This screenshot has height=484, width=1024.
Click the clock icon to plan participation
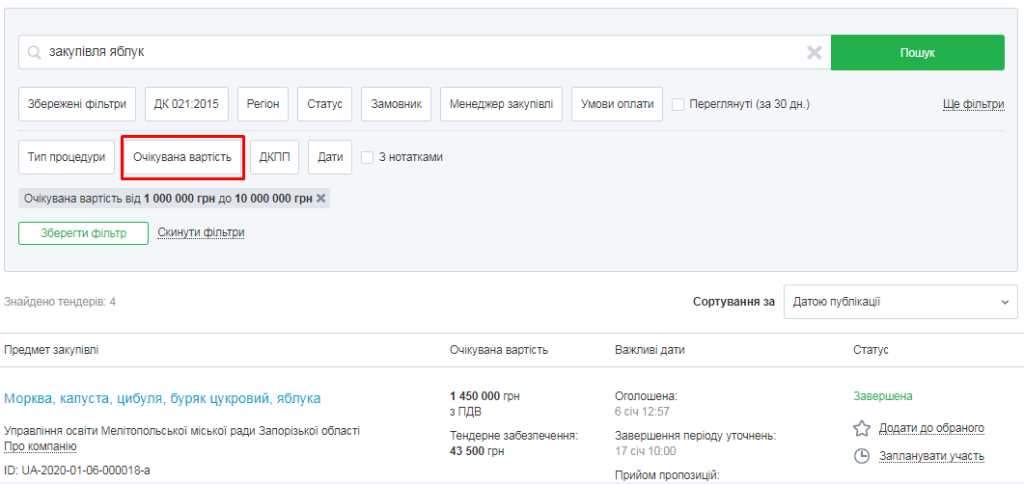[861, 456]
